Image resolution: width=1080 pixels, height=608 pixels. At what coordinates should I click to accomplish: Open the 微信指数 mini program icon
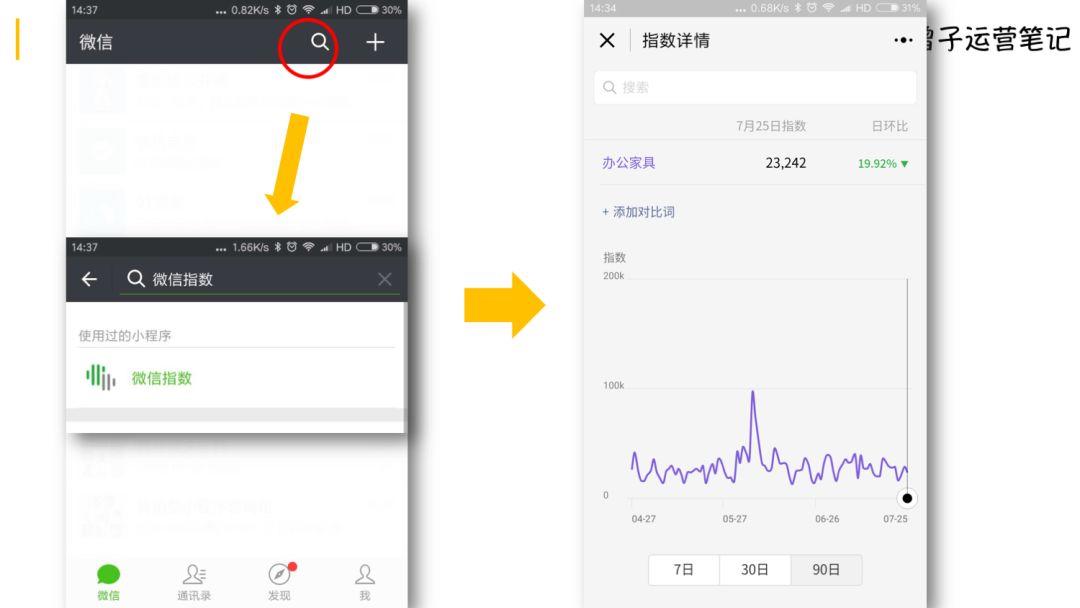point(101,377)
